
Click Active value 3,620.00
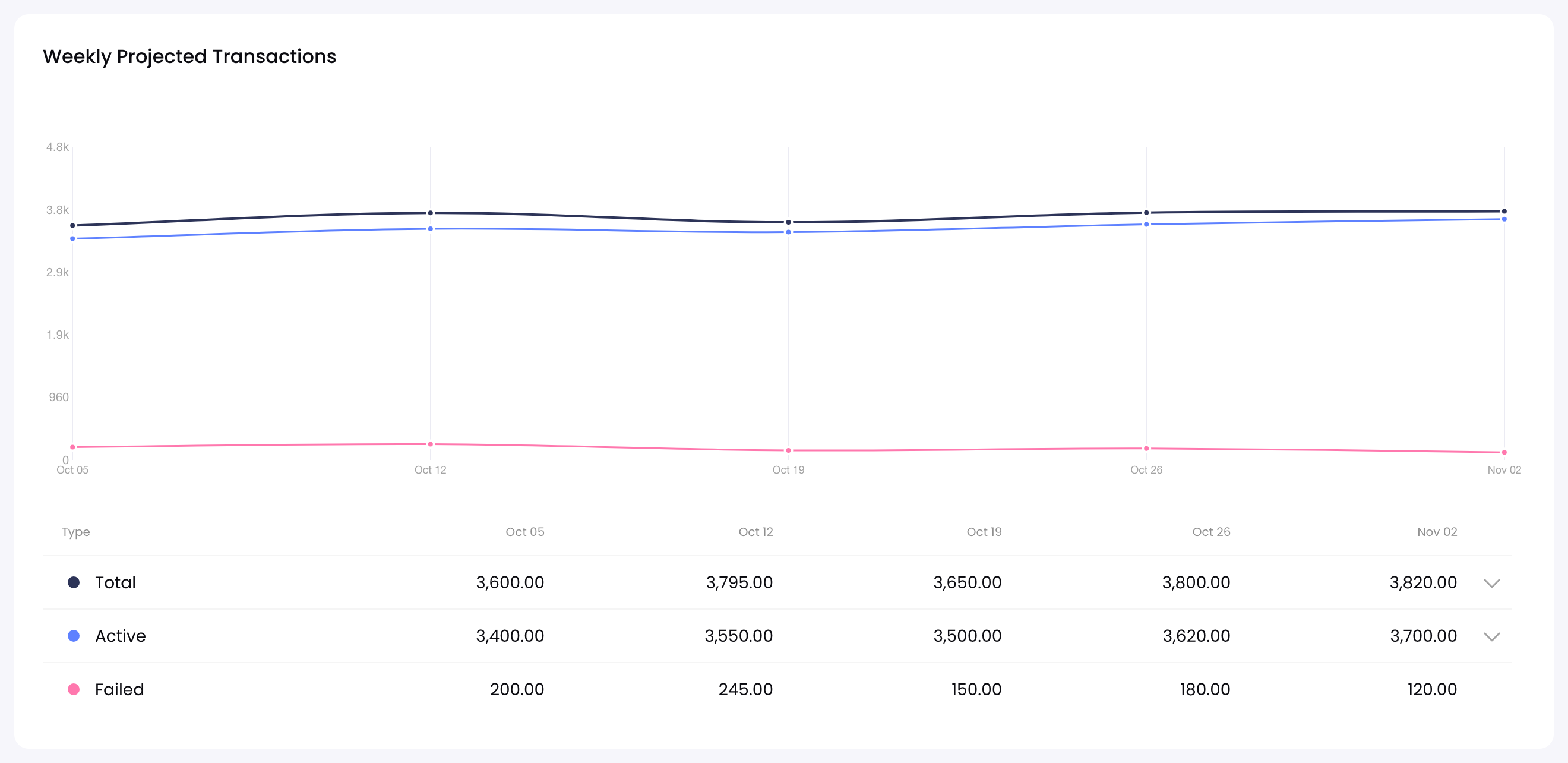pos(1196,636)
